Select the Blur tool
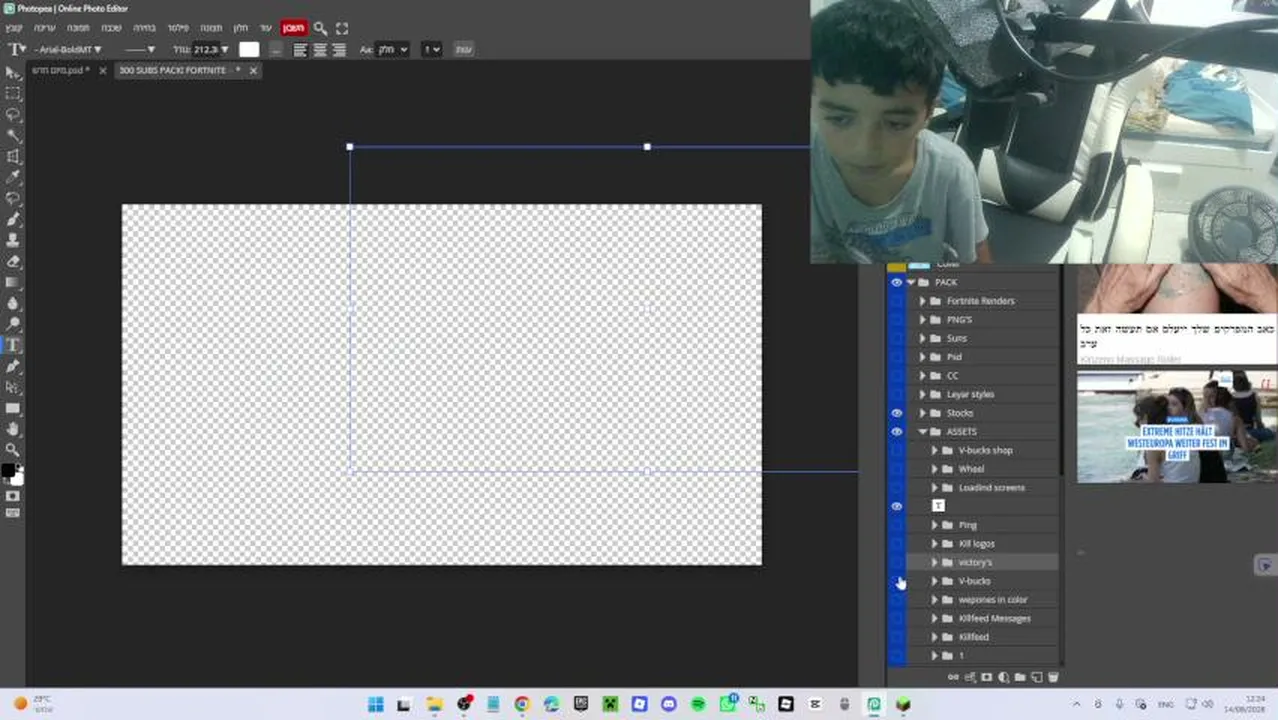This screenshot has width=1278, height=720. coord(13,304)
